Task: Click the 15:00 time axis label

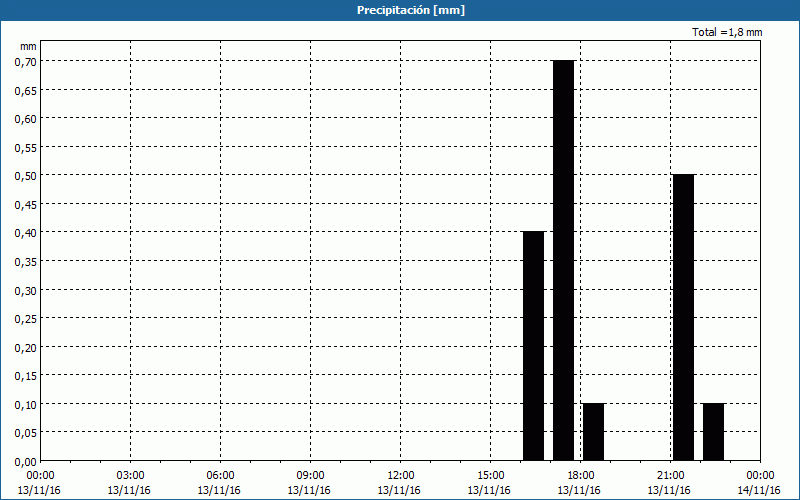Action: [490, 476]
